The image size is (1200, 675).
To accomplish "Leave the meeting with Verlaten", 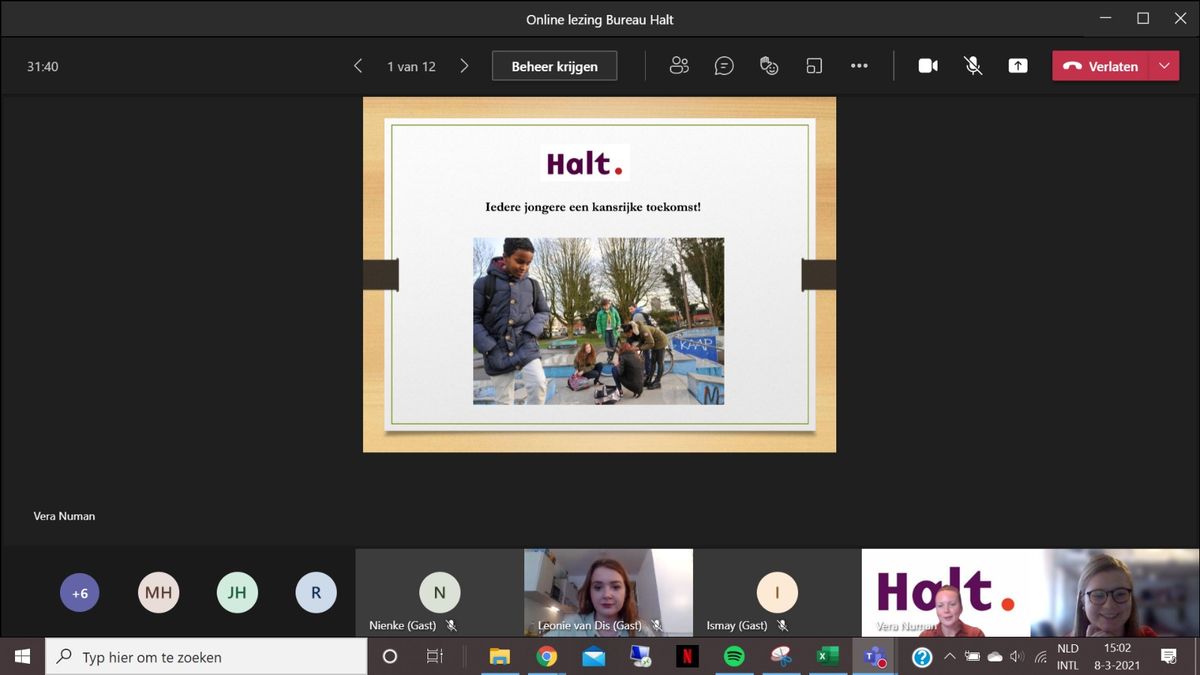I will (1100, 66).
